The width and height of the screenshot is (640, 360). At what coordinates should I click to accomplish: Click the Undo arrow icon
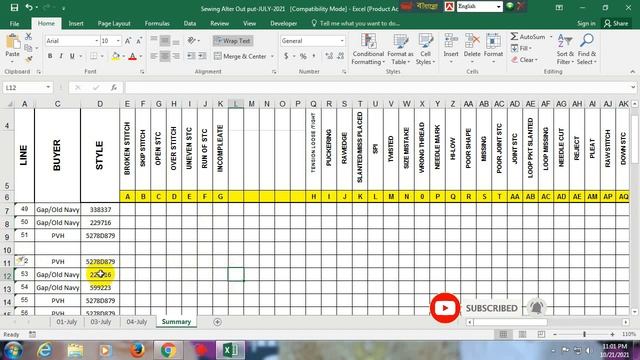click(29, 7)
